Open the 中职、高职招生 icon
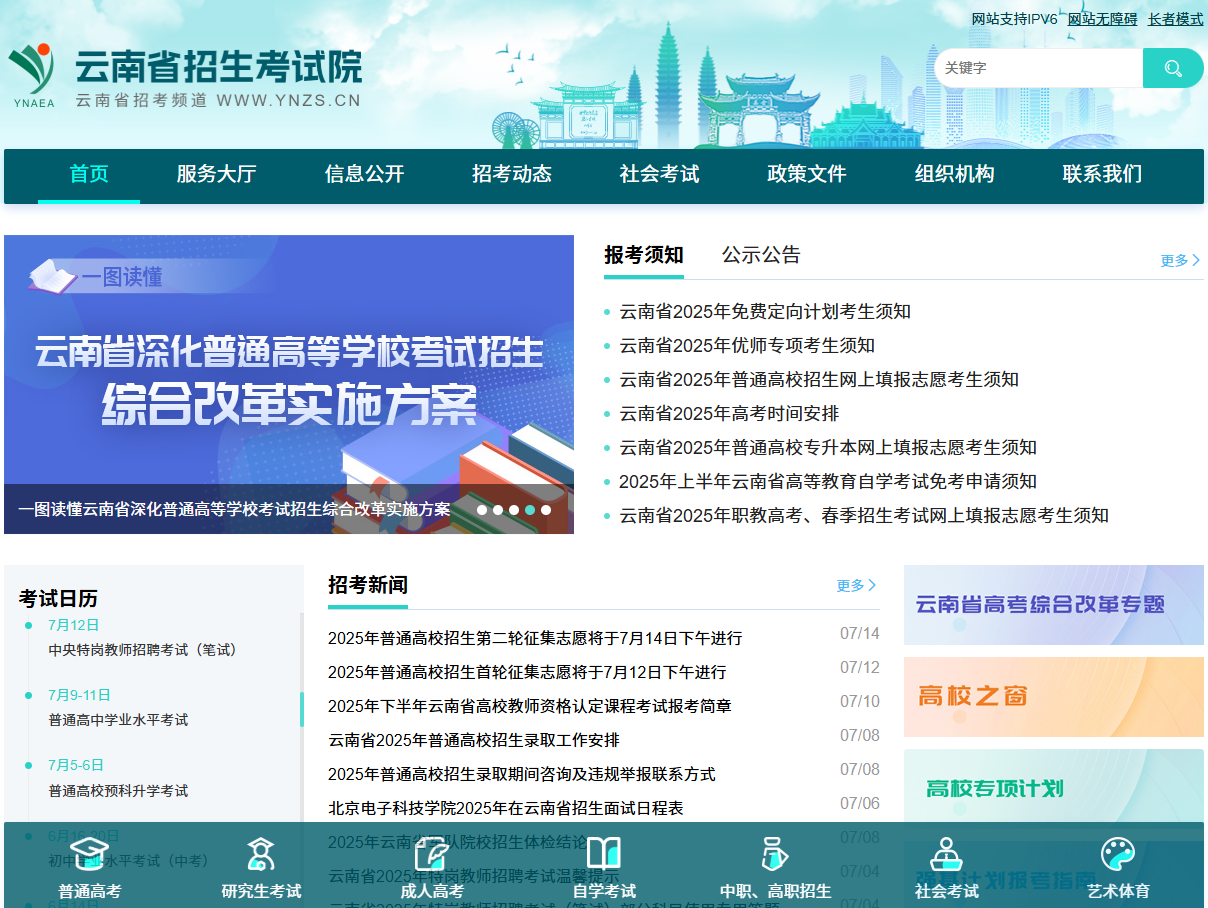Image resolution: width=1208 pixels, height=908 pixels. [775, 854]
